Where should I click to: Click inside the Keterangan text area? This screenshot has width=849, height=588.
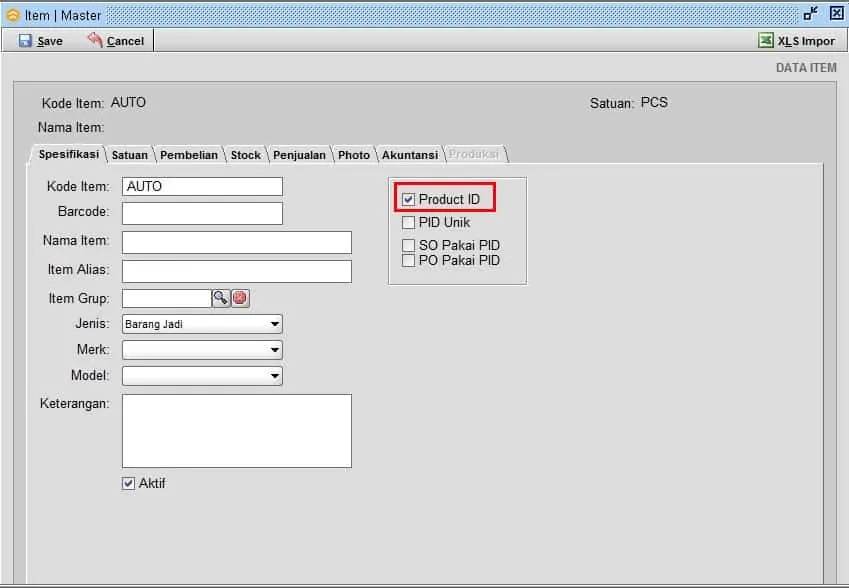pyautogui.click(x=237, y=431)
